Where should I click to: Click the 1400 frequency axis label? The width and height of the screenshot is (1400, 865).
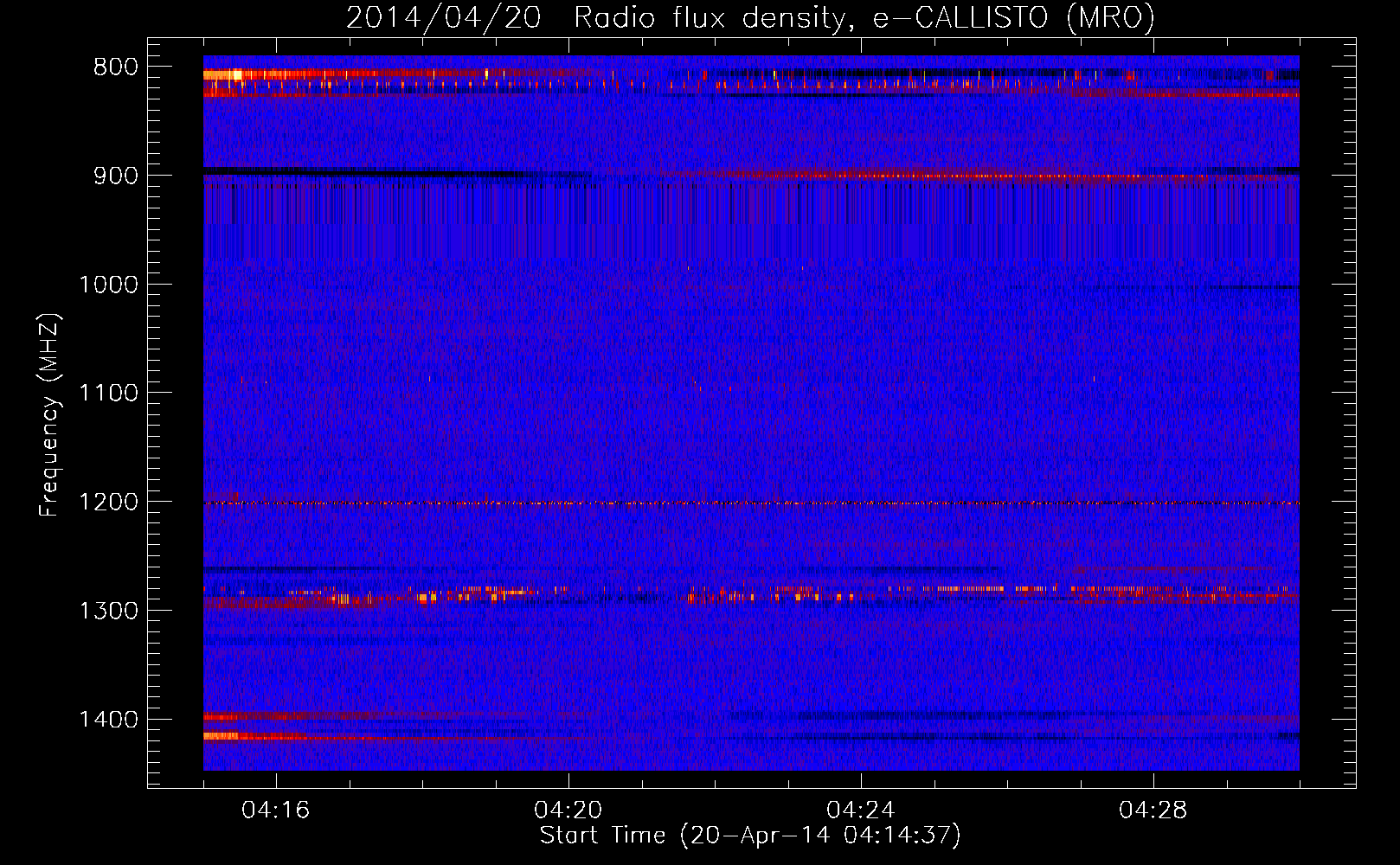coord(108,720)
